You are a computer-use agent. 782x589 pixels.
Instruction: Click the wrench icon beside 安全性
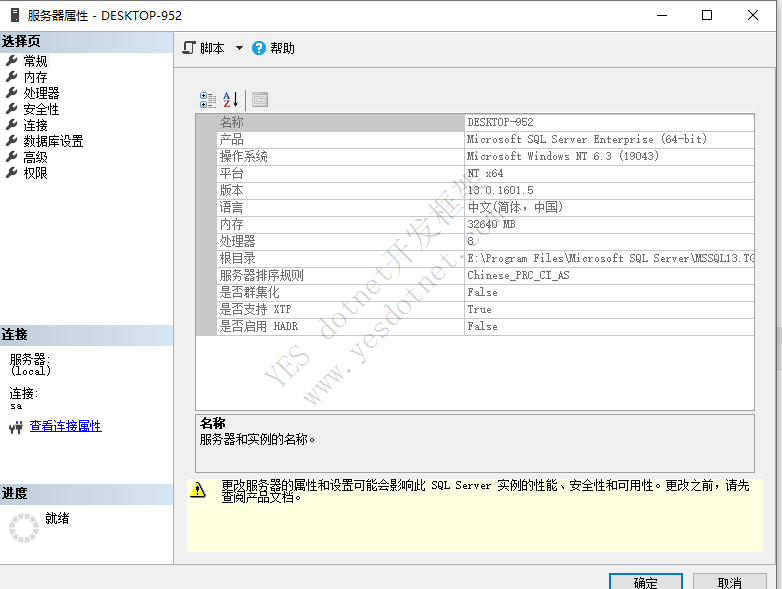click(x=12, y=109)
